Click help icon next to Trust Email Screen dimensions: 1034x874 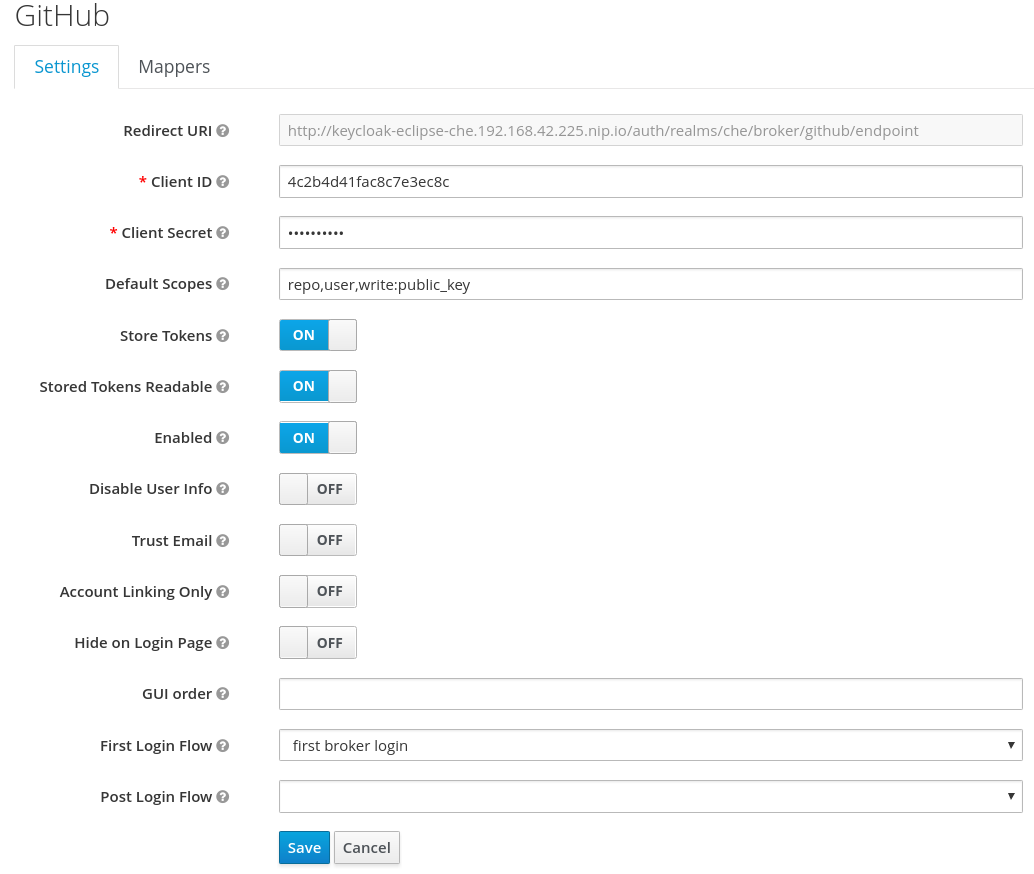(x=223, y=541)
